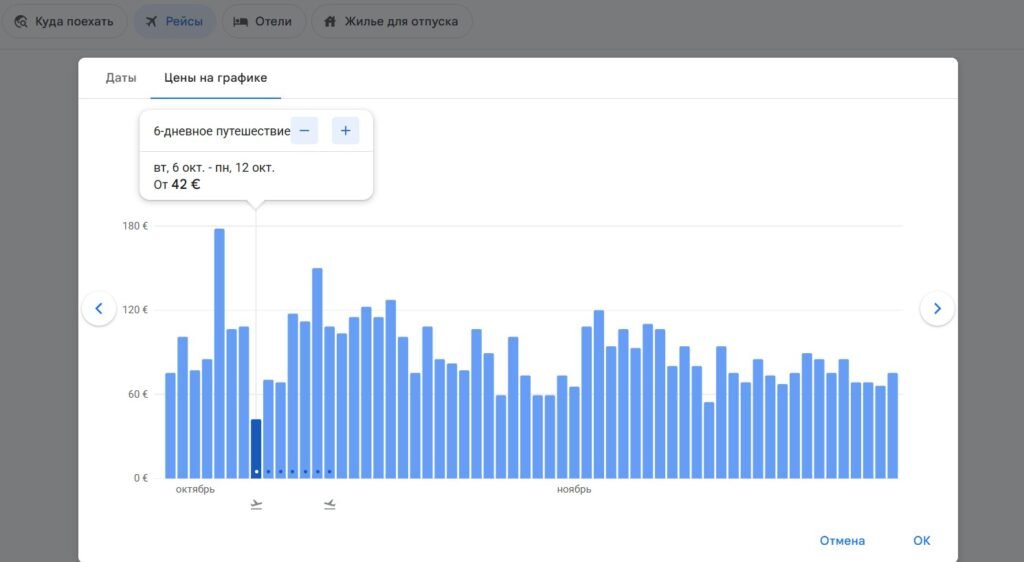Select the dark blue 42 € bar
This screenshot has height=562, width=1024.
pos(256,448)
